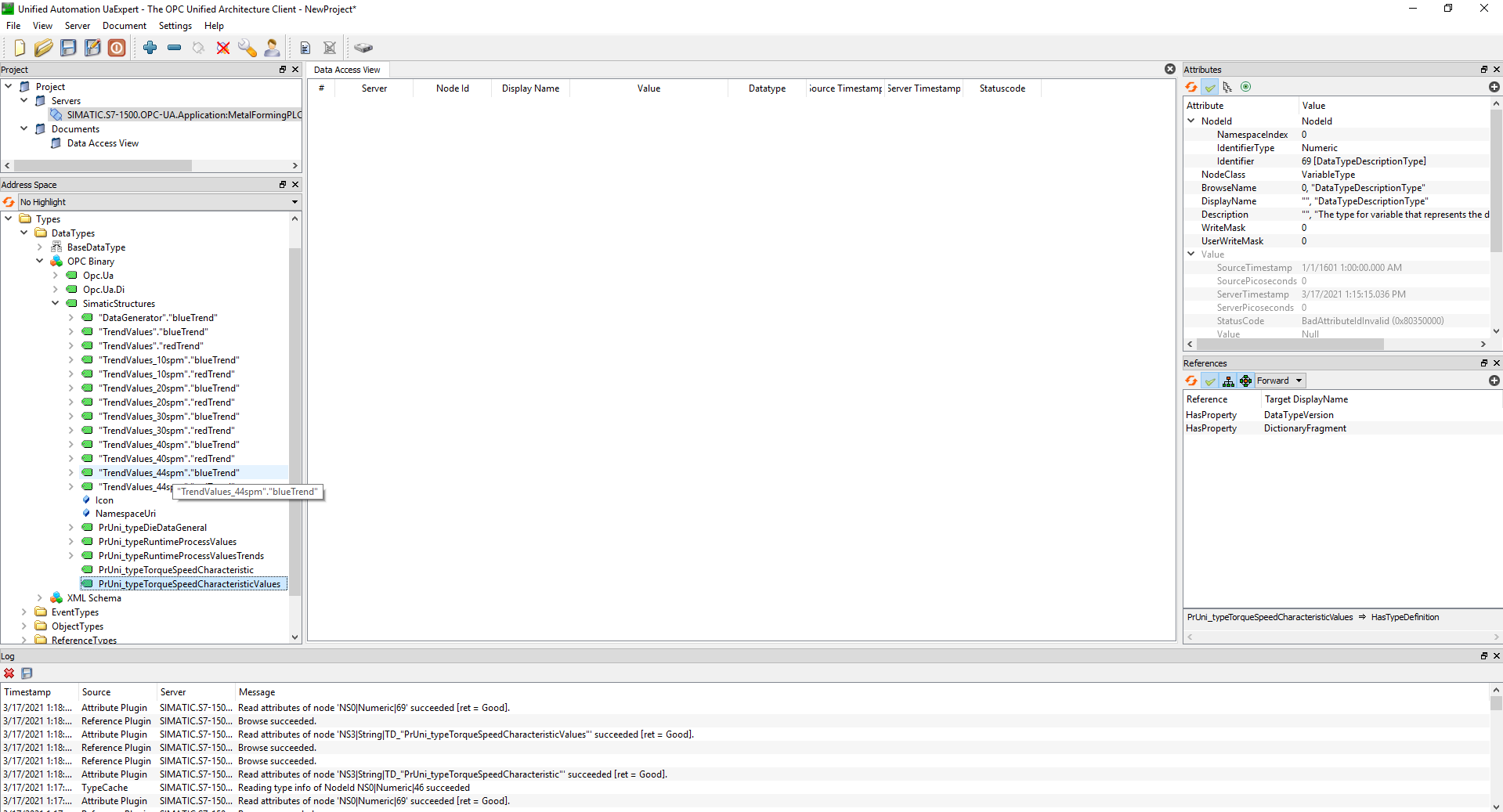
Task: Float the Log panel
Action: coord(1483,656)
